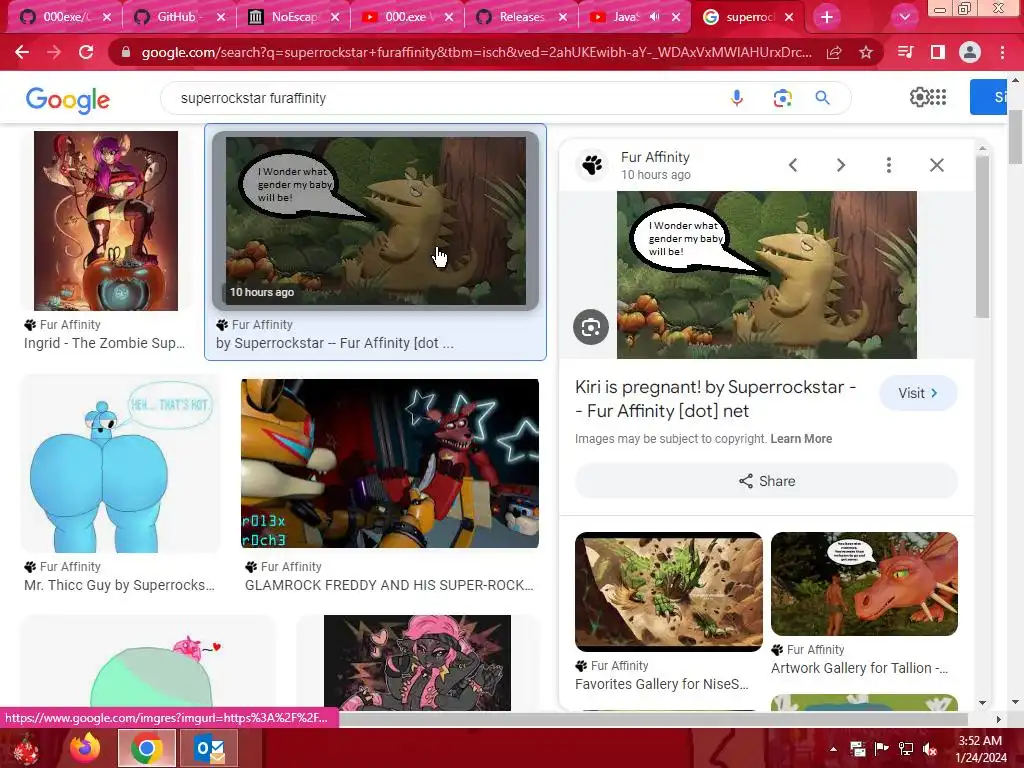Open the clock showing 3:52 AM

tap(980, 749)
